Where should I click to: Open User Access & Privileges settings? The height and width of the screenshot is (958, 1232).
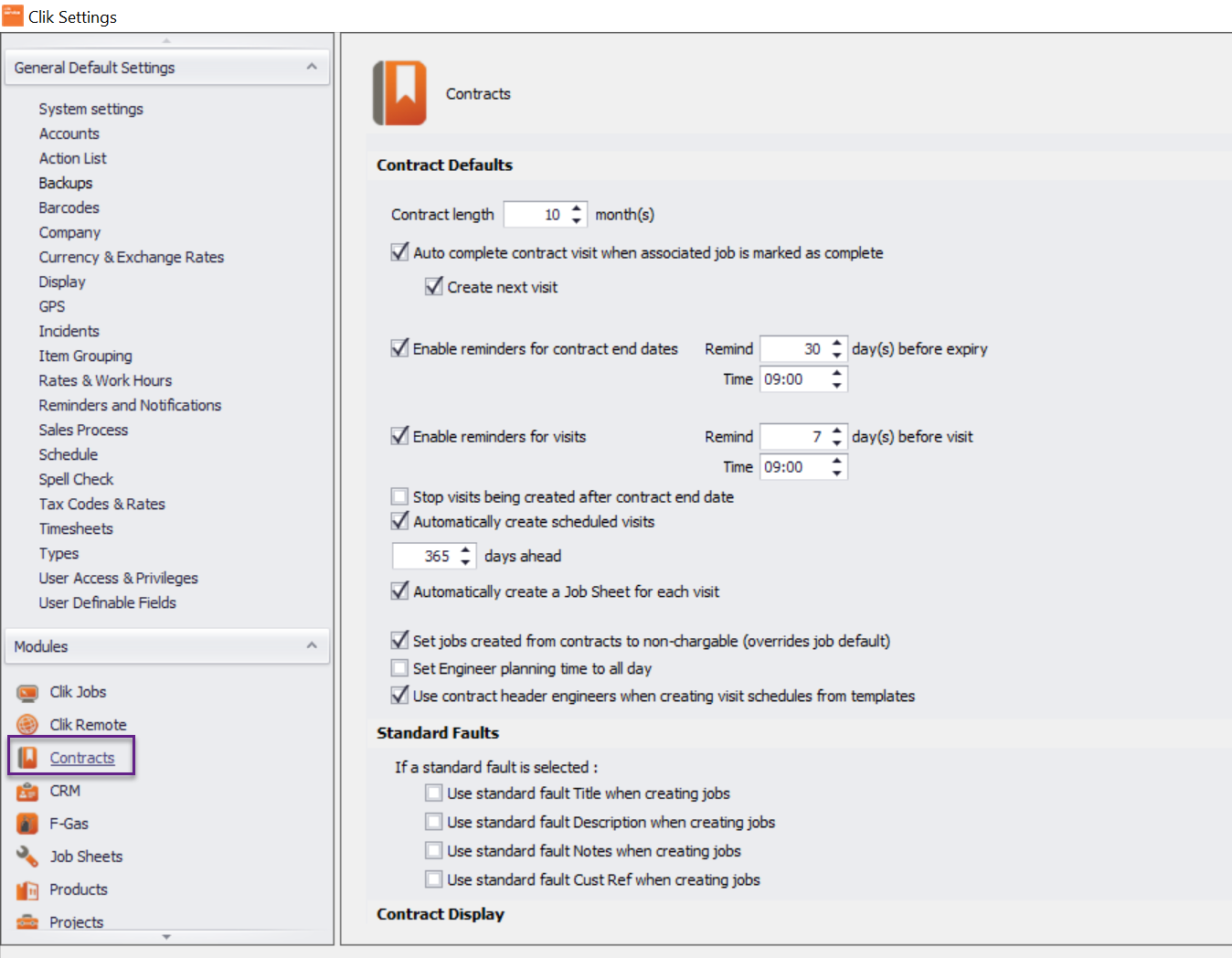(x=118, y=578)
